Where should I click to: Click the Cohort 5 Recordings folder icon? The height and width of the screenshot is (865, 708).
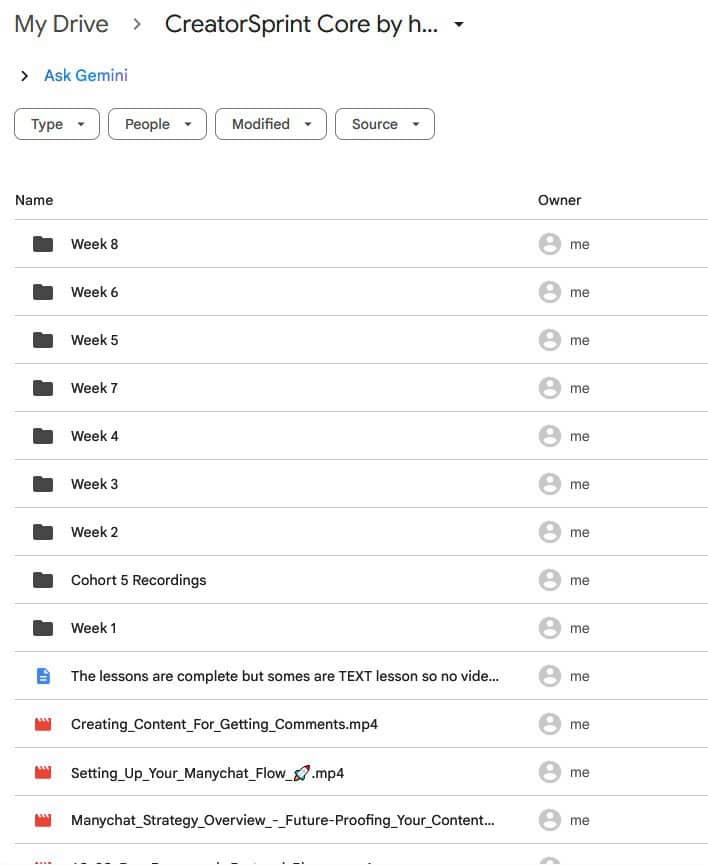[x=42, y=580]
